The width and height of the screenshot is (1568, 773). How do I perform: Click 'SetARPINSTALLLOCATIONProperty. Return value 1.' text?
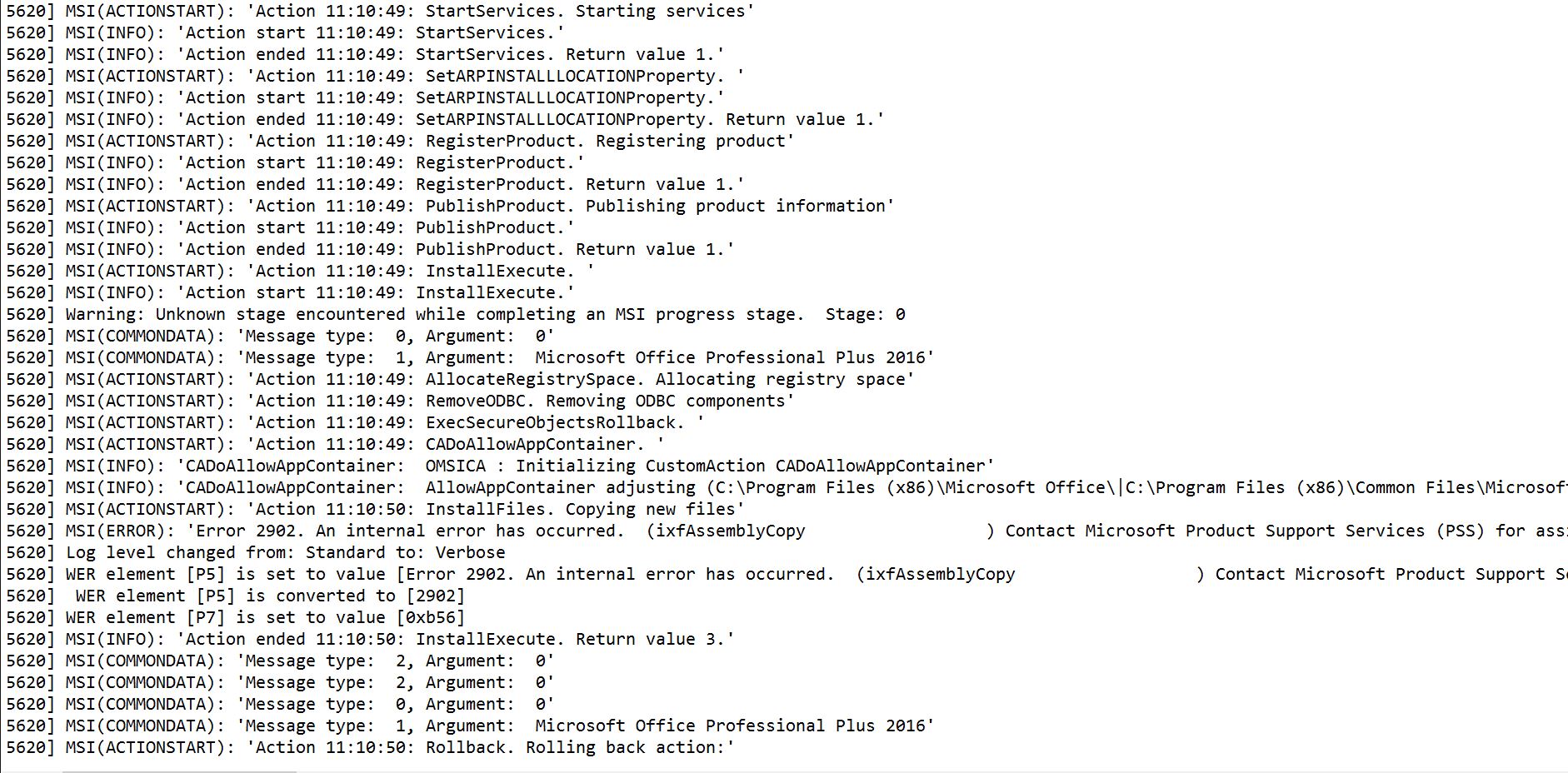coord(645,120)
